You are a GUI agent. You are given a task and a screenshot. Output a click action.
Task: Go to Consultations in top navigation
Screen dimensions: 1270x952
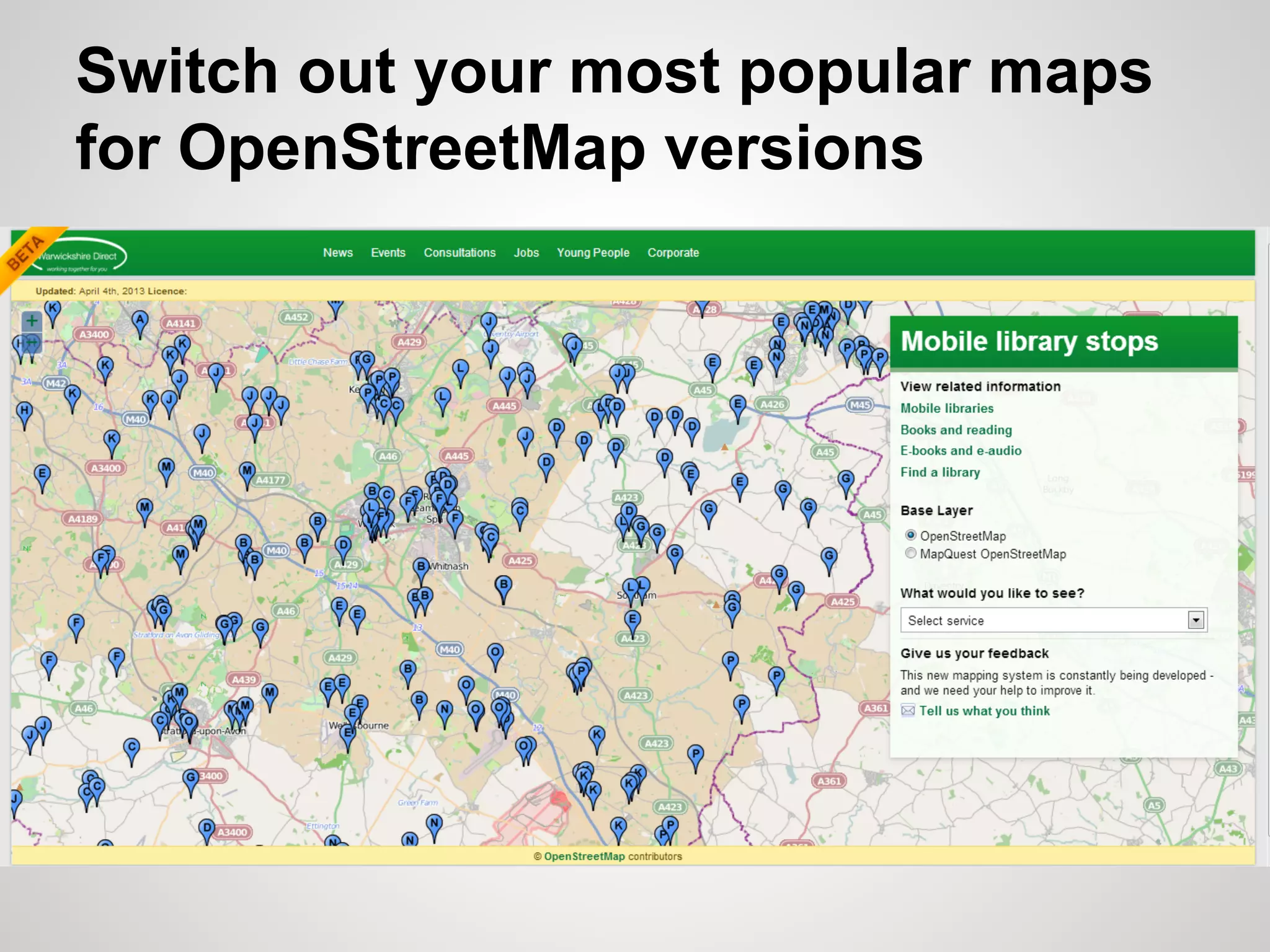click(x=460, y=253)
